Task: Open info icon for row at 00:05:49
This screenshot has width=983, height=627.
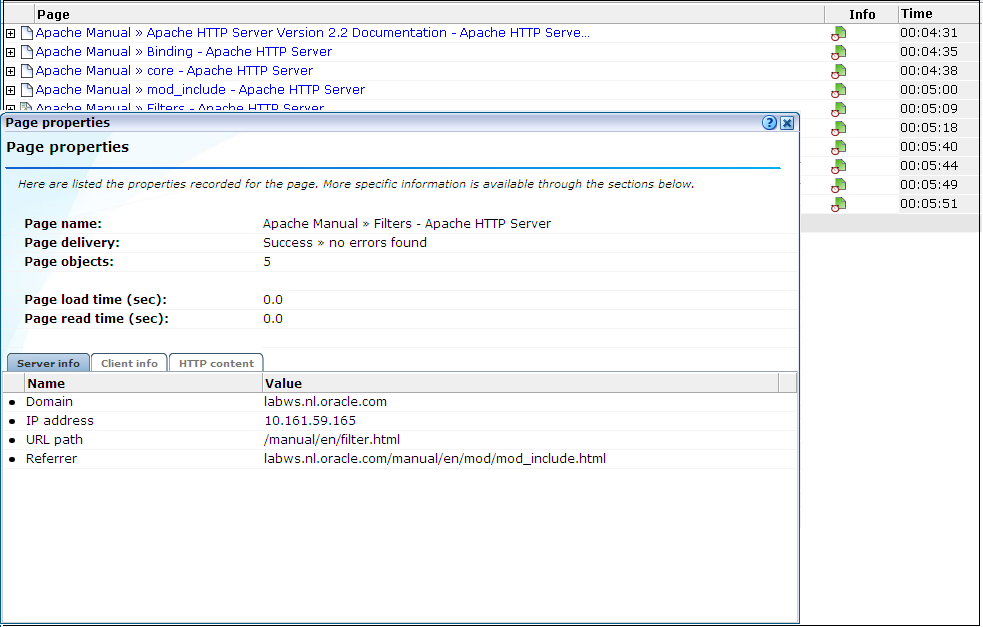Action: [839, 185]
